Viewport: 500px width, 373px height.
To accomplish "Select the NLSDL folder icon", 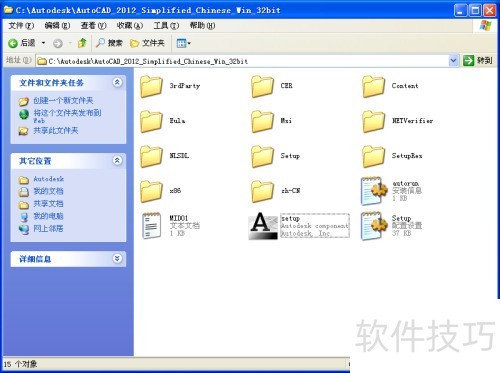I will pyautogui.click(x=151, y=156).
